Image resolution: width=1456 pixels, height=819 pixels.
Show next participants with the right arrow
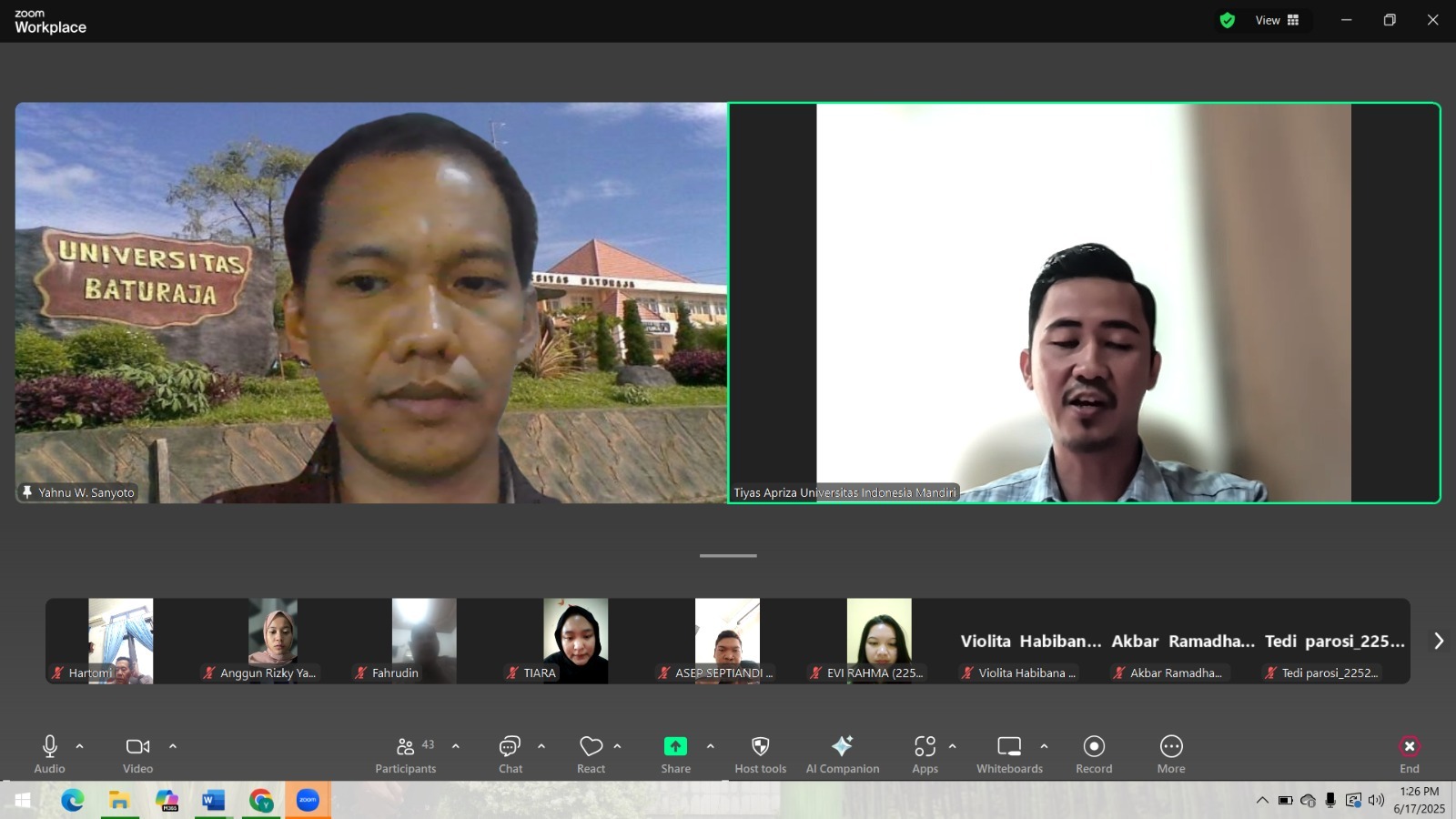1439,642
